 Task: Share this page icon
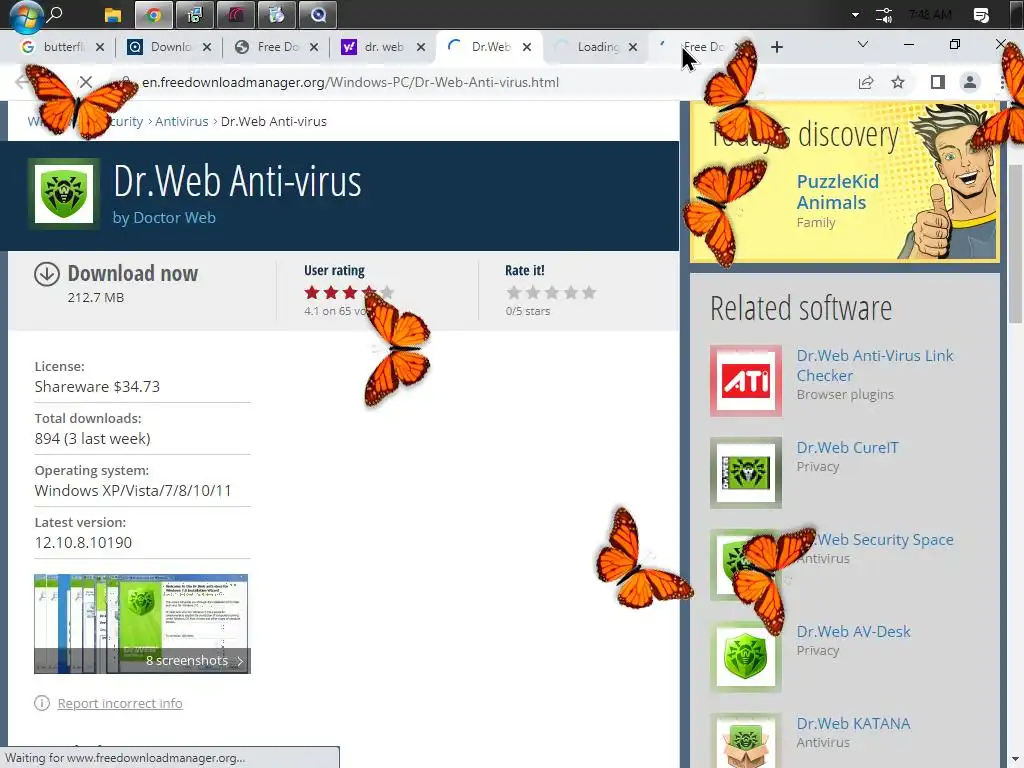(x=866, y=82)
